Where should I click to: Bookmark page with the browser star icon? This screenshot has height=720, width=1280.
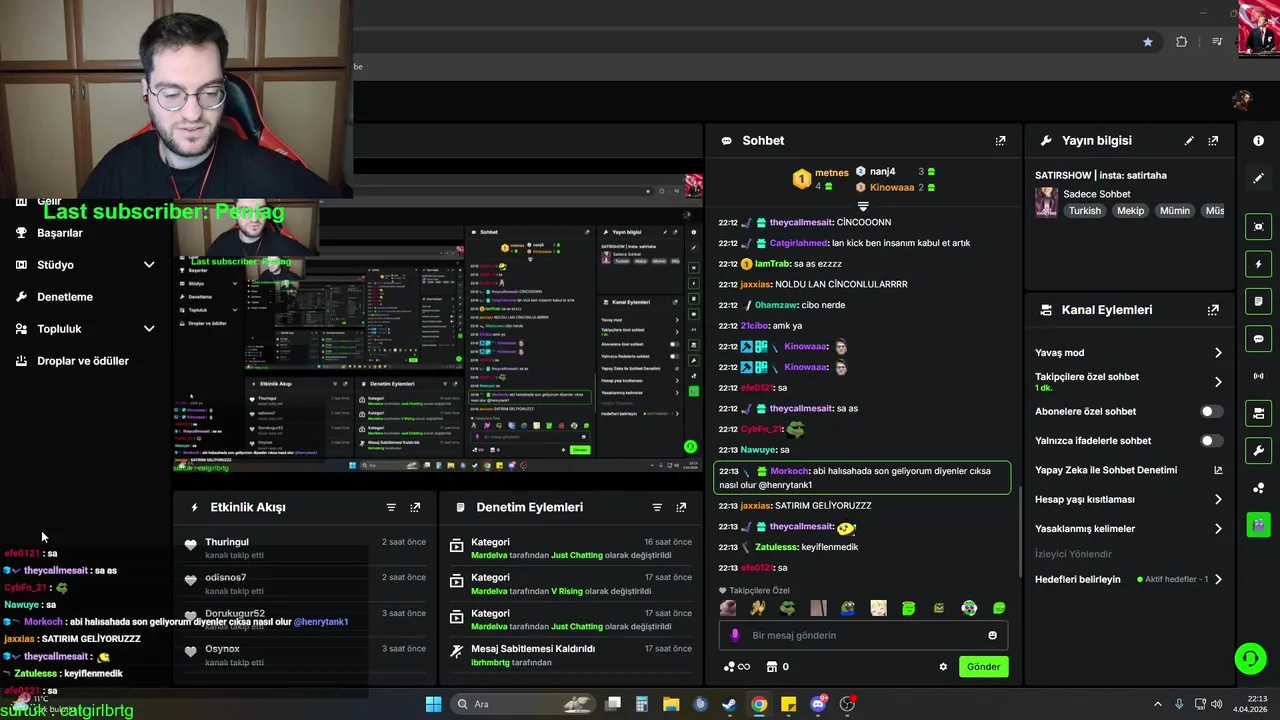(1148, 42)
